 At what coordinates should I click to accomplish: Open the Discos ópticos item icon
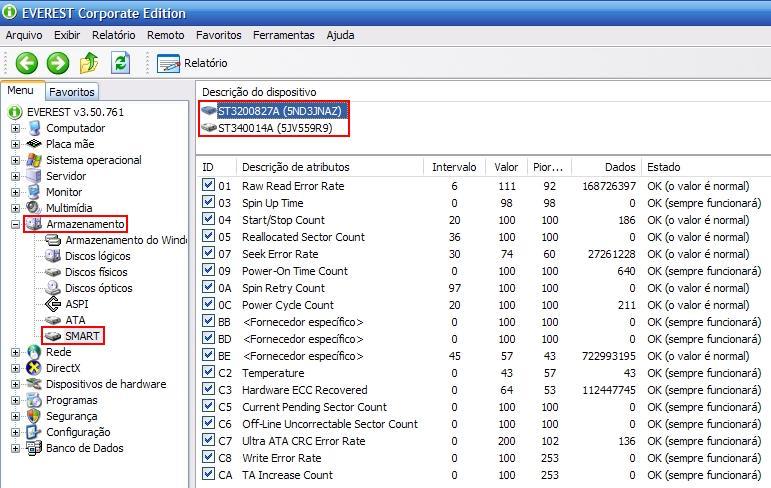tap(53, 288)
